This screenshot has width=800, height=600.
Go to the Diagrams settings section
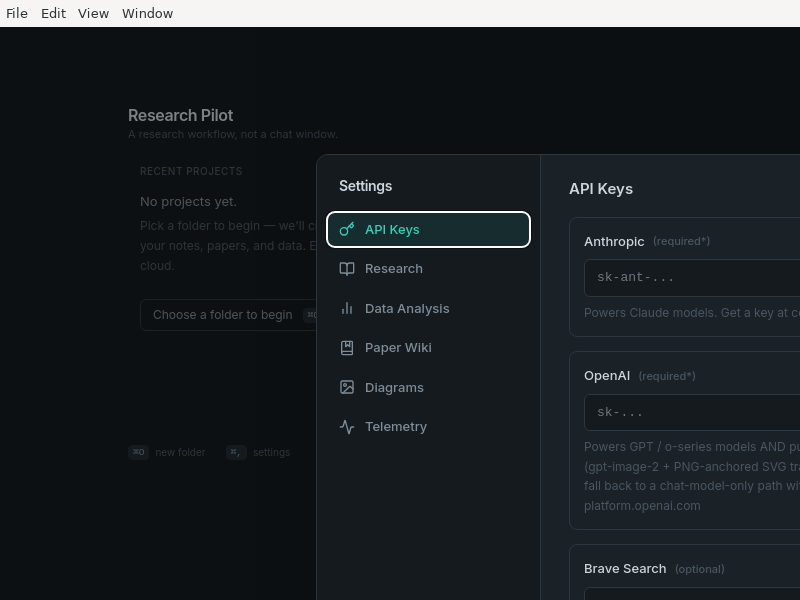pos(429,388)
